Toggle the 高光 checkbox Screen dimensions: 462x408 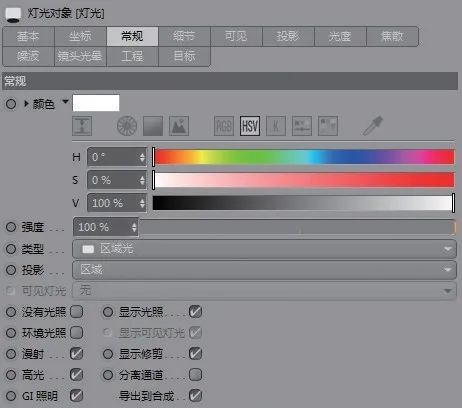(77, 375)
